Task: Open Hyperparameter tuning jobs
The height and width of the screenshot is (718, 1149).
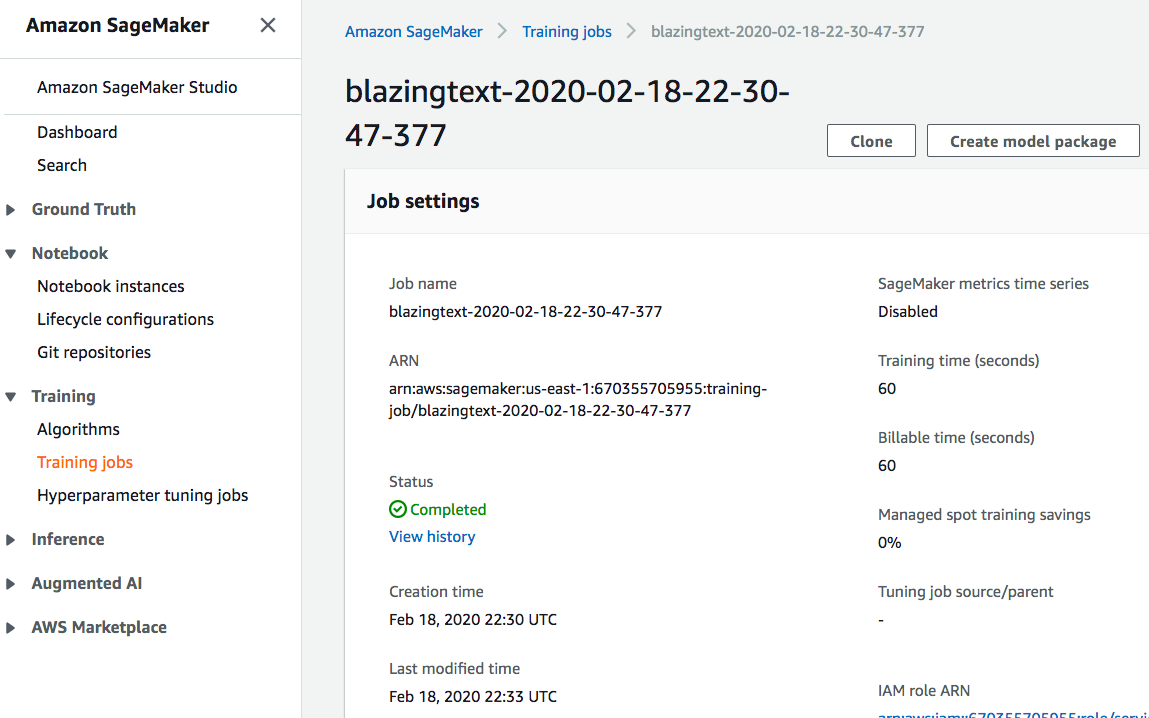Action: coord(143,495)
